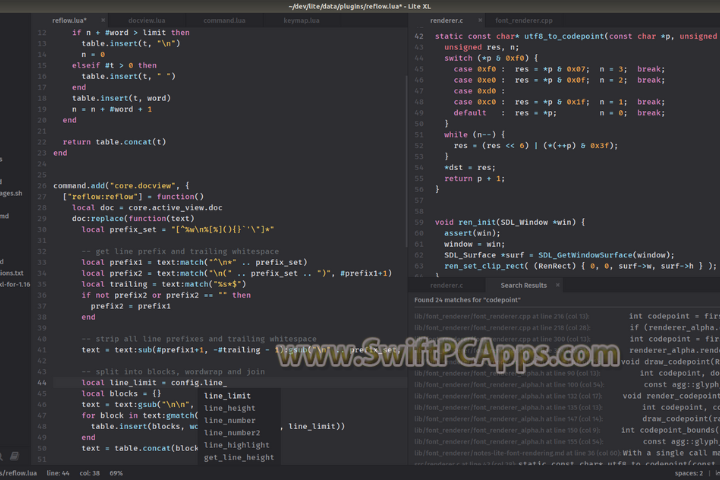Click the reflow.lua file path in the status bar
Image resolution: width=720 pixels, height=480 pixels.
point(18,473)
